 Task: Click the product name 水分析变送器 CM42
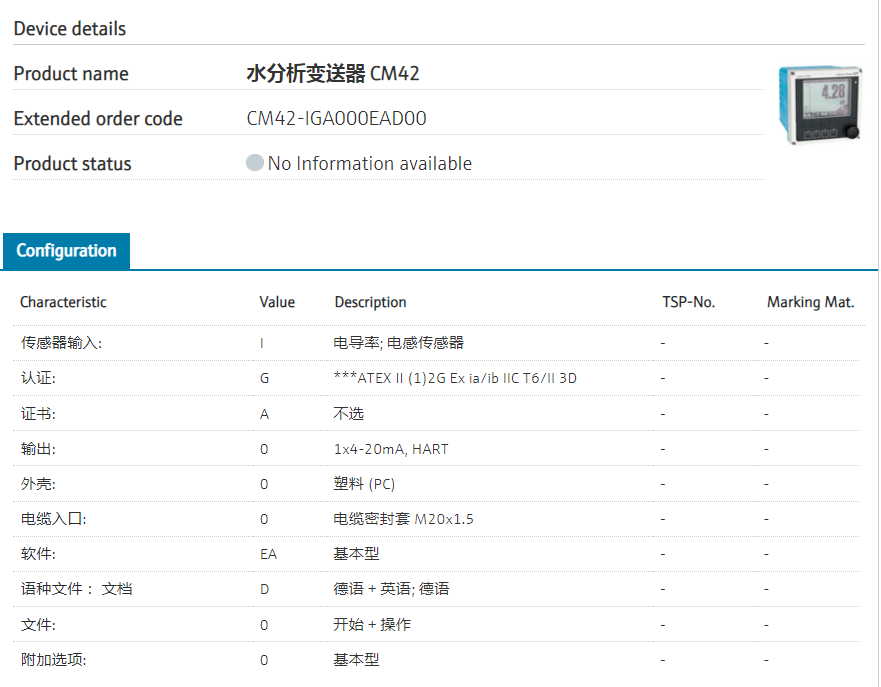click(333, 74)
